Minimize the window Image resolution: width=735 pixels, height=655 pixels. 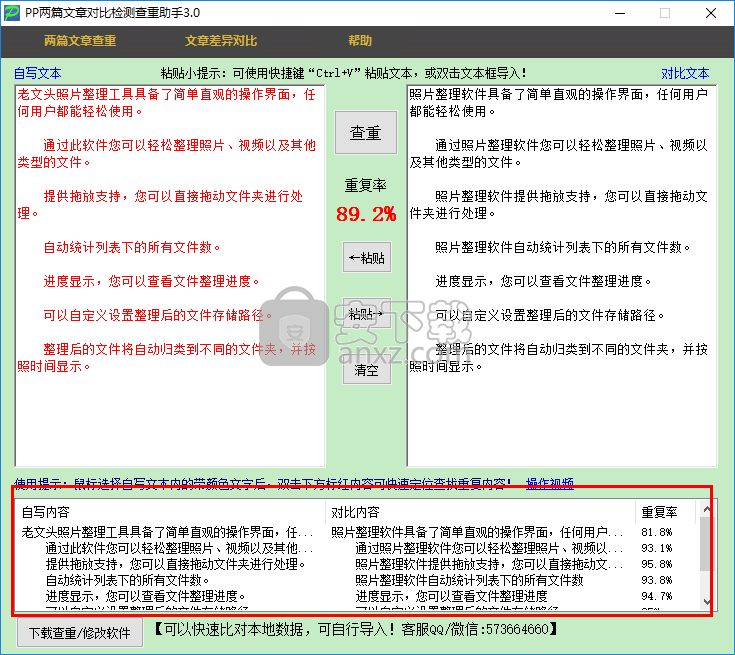[620, 13]
